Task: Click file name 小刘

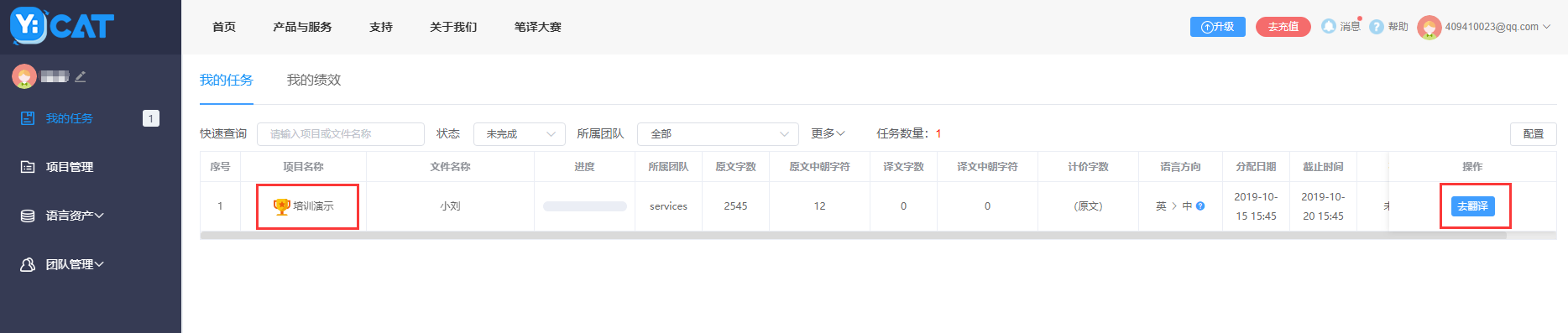Action: click(451, 206)
